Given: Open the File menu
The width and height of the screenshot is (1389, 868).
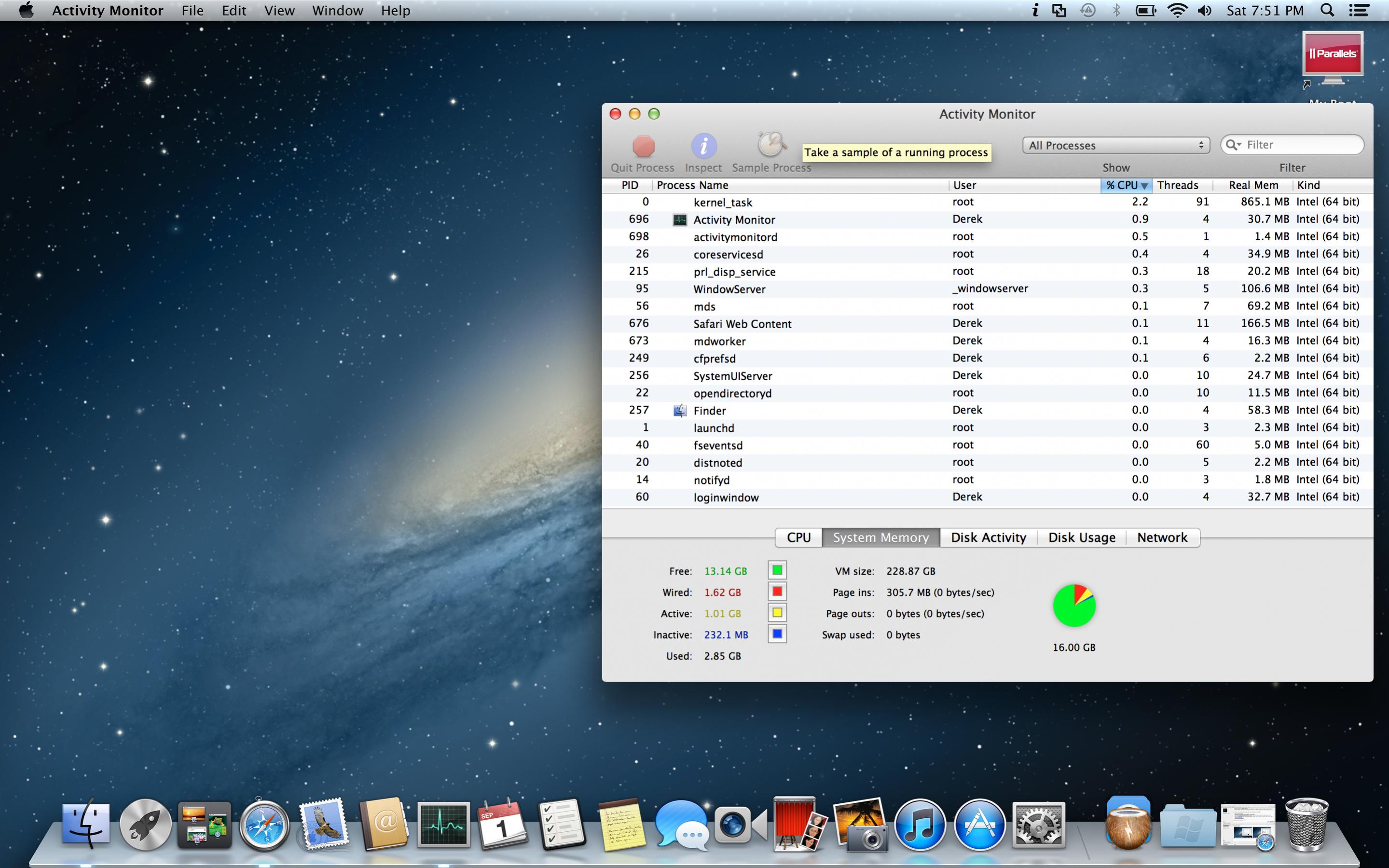Looking at the screenshot, I should click(x=193, y=10).
